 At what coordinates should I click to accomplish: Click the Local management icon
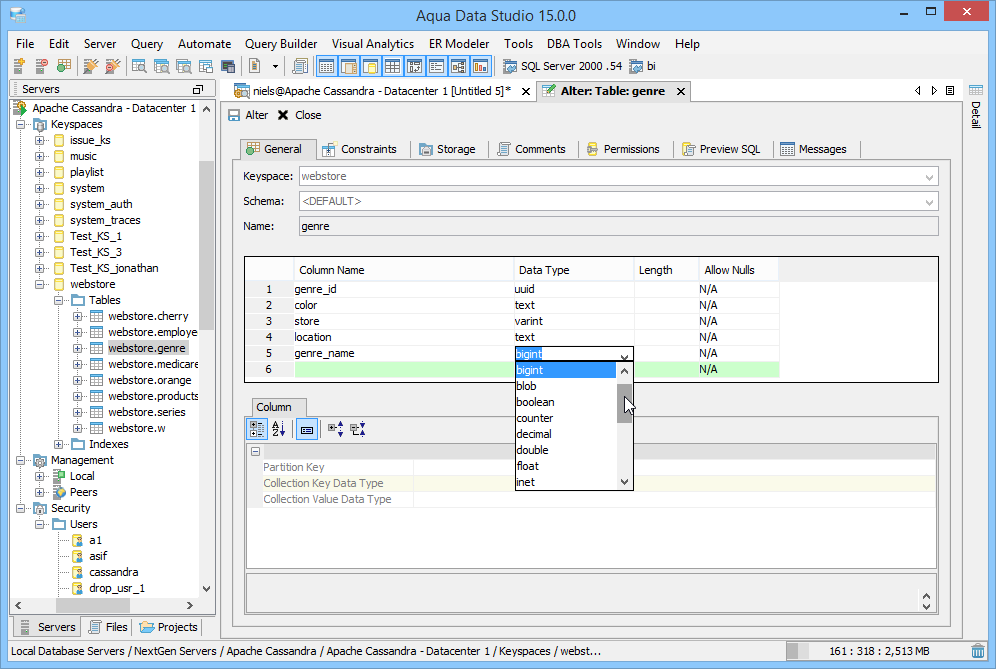click(x=59, y=476)
